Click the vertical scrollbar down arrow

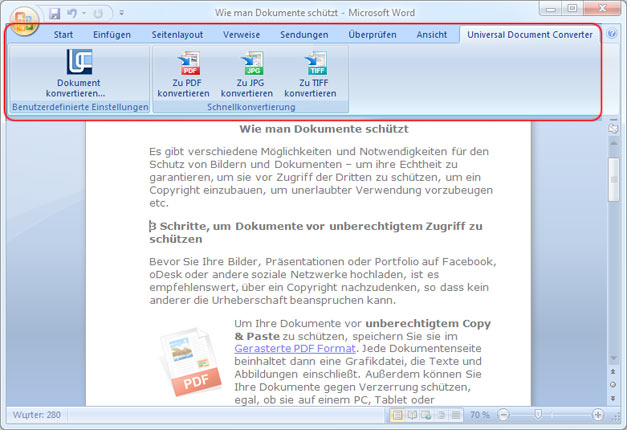pos(613,358)
